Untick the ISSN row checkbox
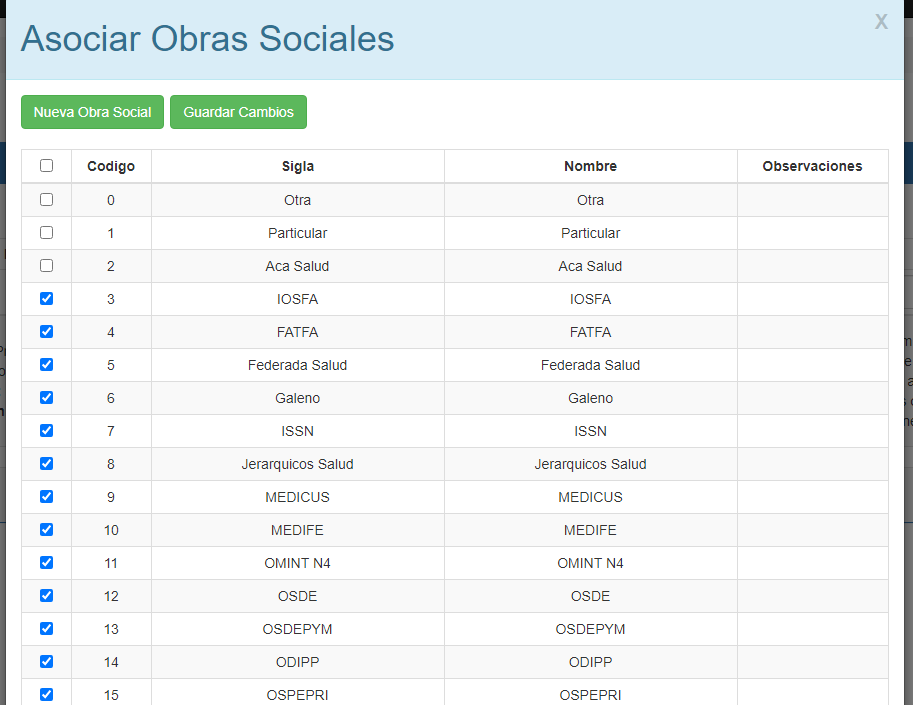Screen dimensions: 913x705 [x=46, y=431]
